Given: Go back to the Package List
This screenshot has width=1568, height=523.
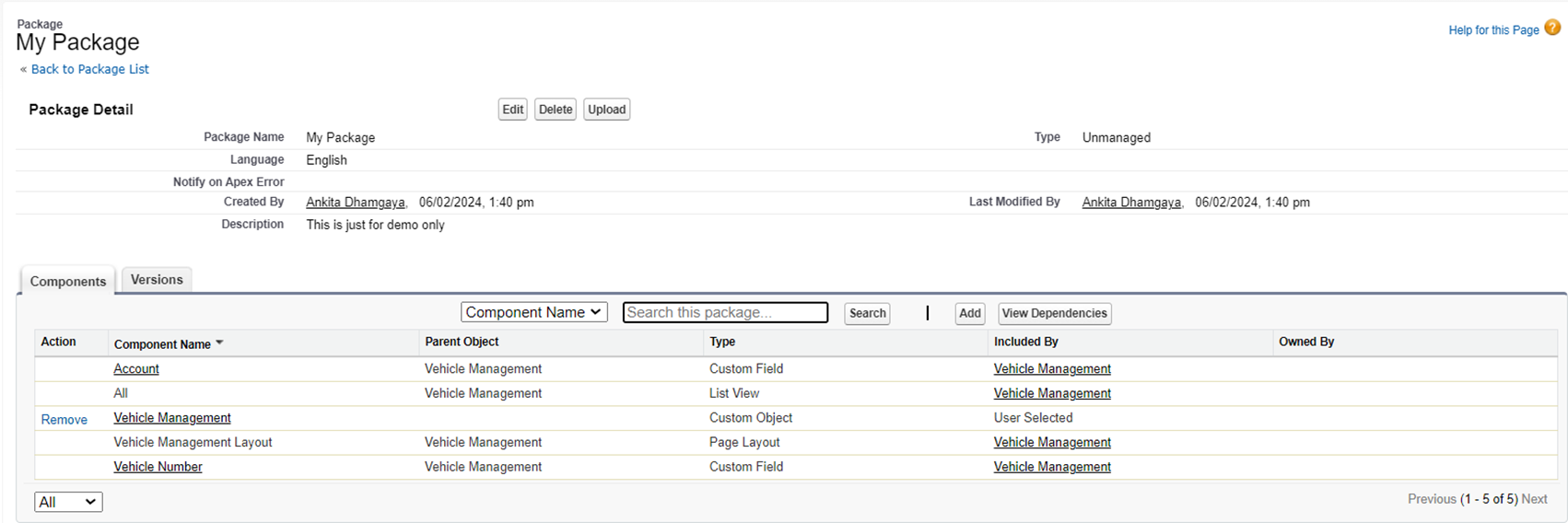Looking at the screenshot, I should point(89,69).
